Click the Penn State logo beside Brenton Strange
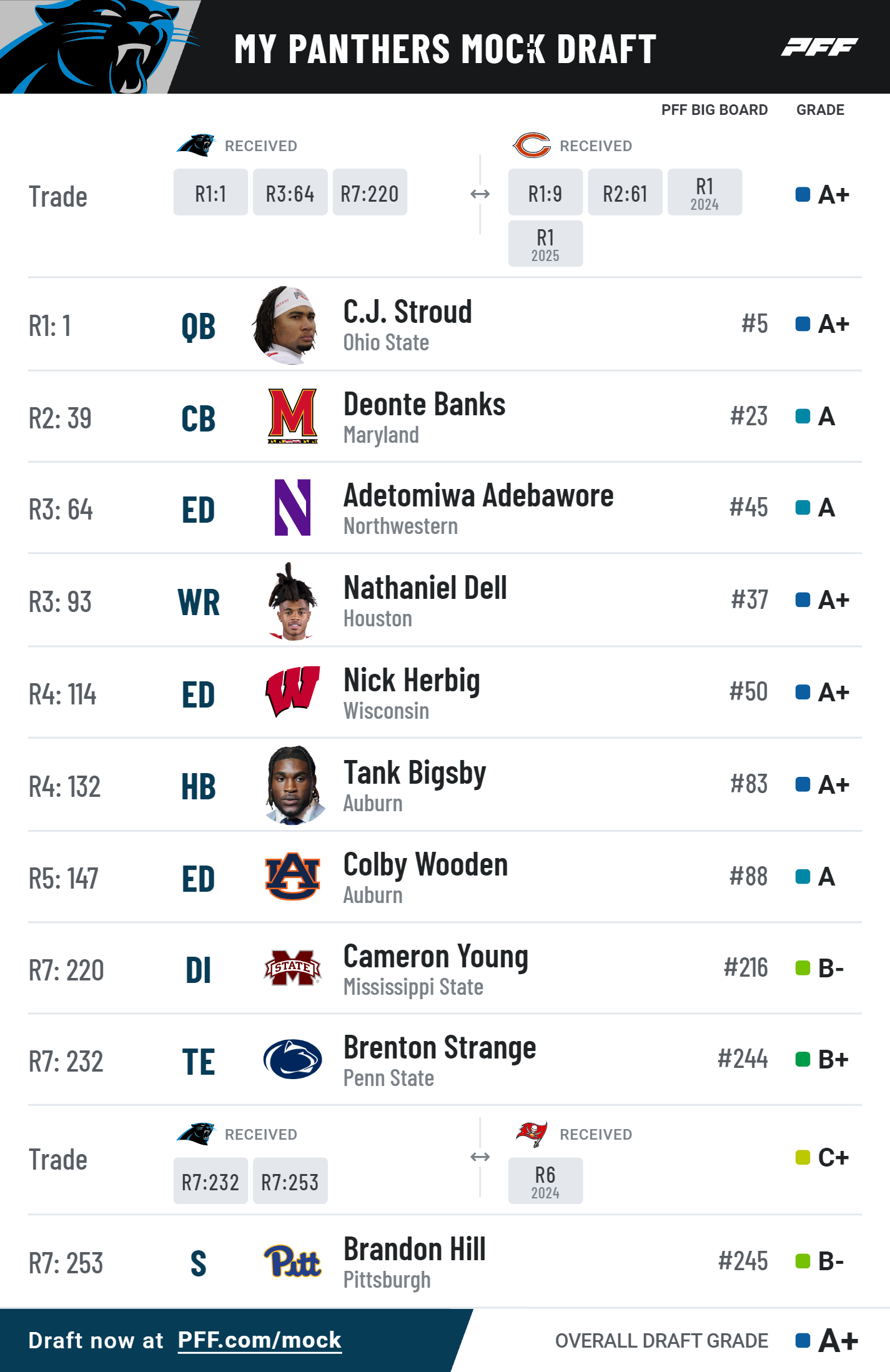 [292, 1059]
